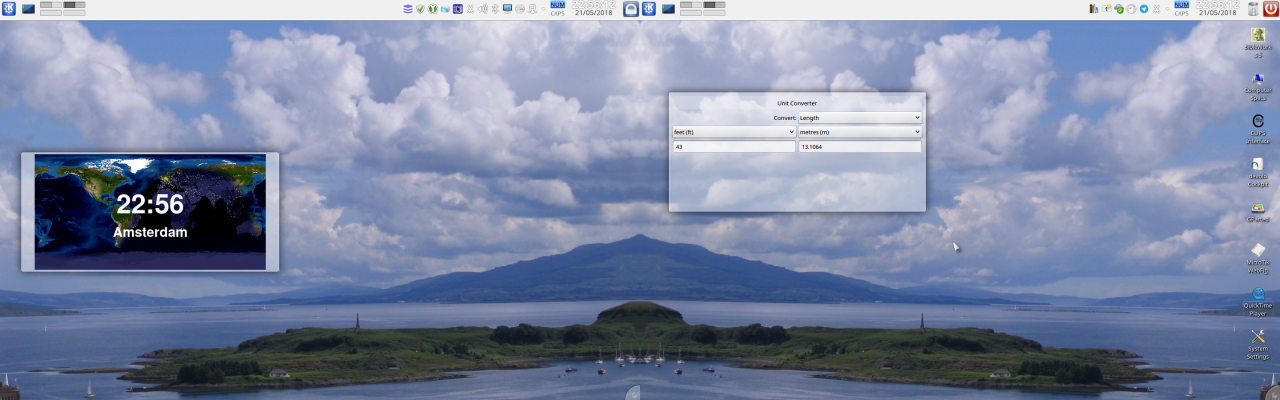
Task: Open the metres (m) target unit dropdown
Action: (x=859, y=132)
